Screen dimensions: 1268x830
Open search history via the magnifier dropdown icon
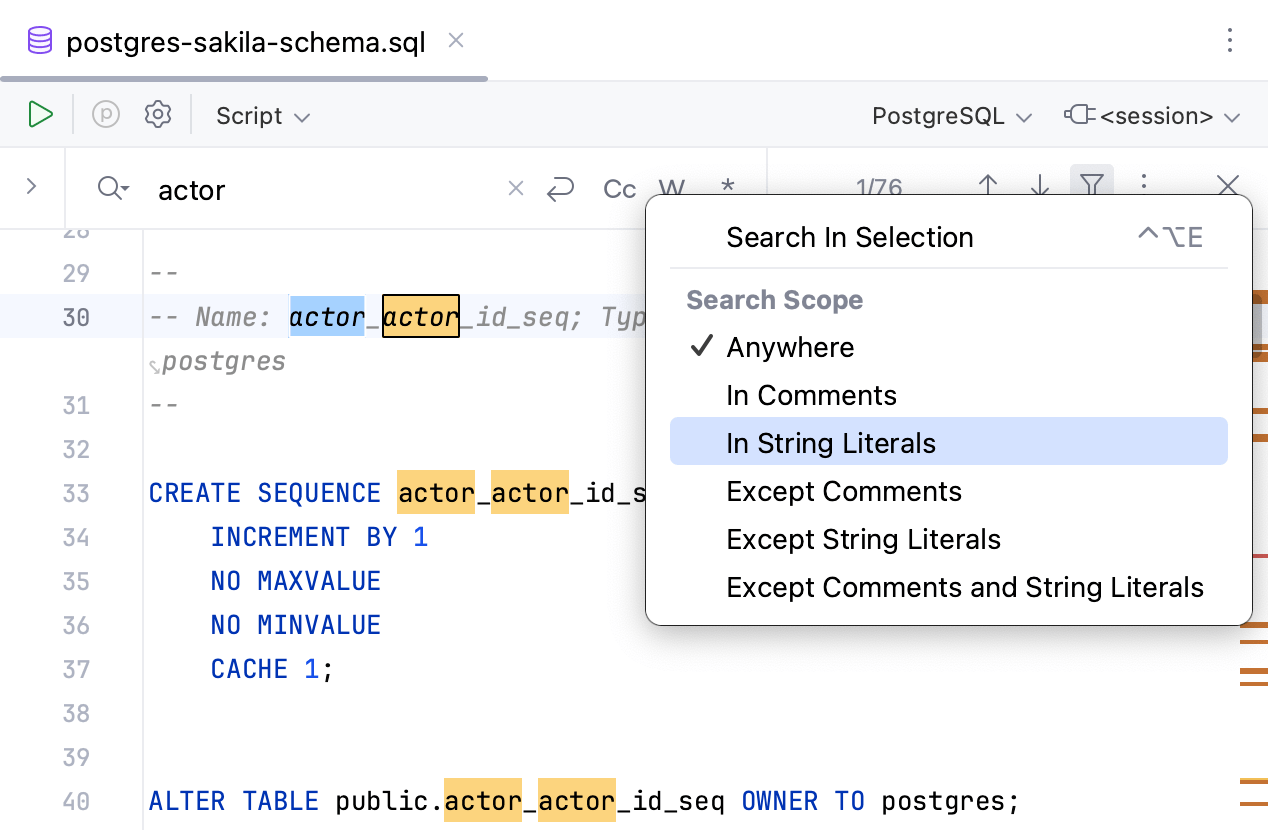[x=111, y=188]
